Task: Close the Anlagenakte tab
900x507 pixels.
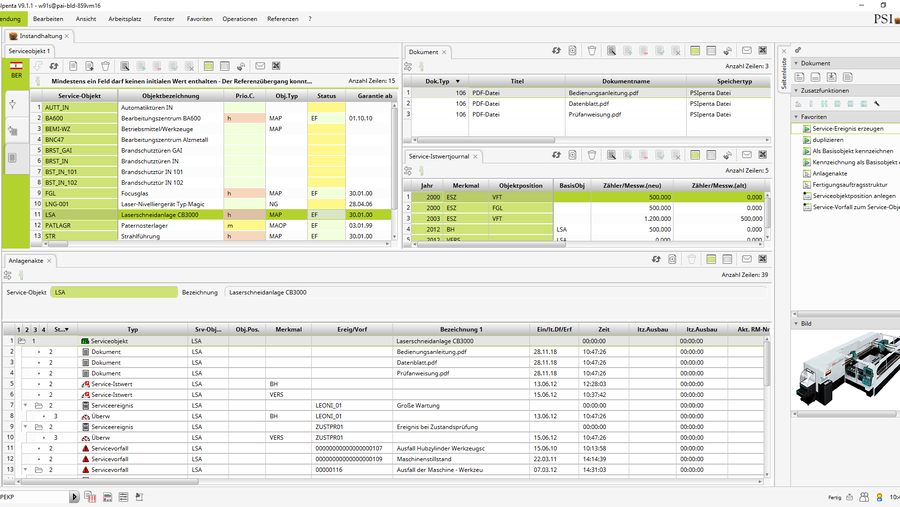Action: coord(49,261)
